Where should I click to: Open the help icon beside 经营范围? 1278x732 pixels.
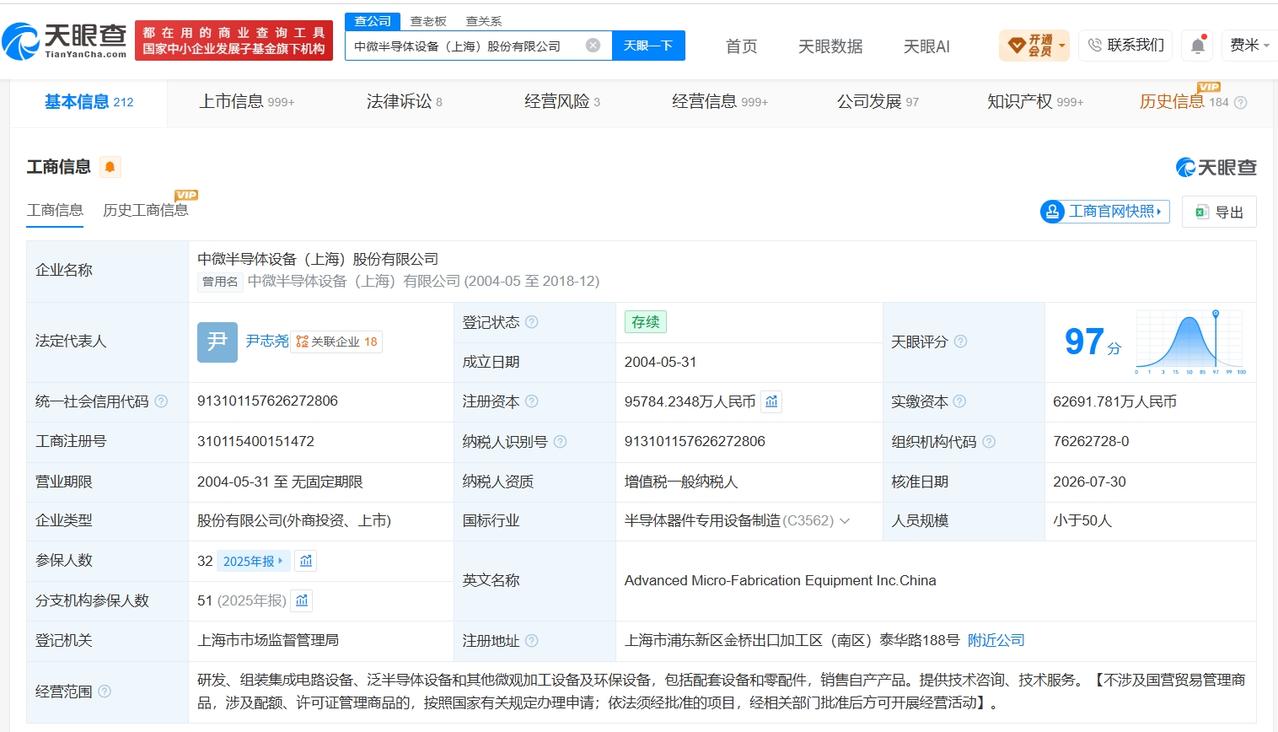click(104, 692)
